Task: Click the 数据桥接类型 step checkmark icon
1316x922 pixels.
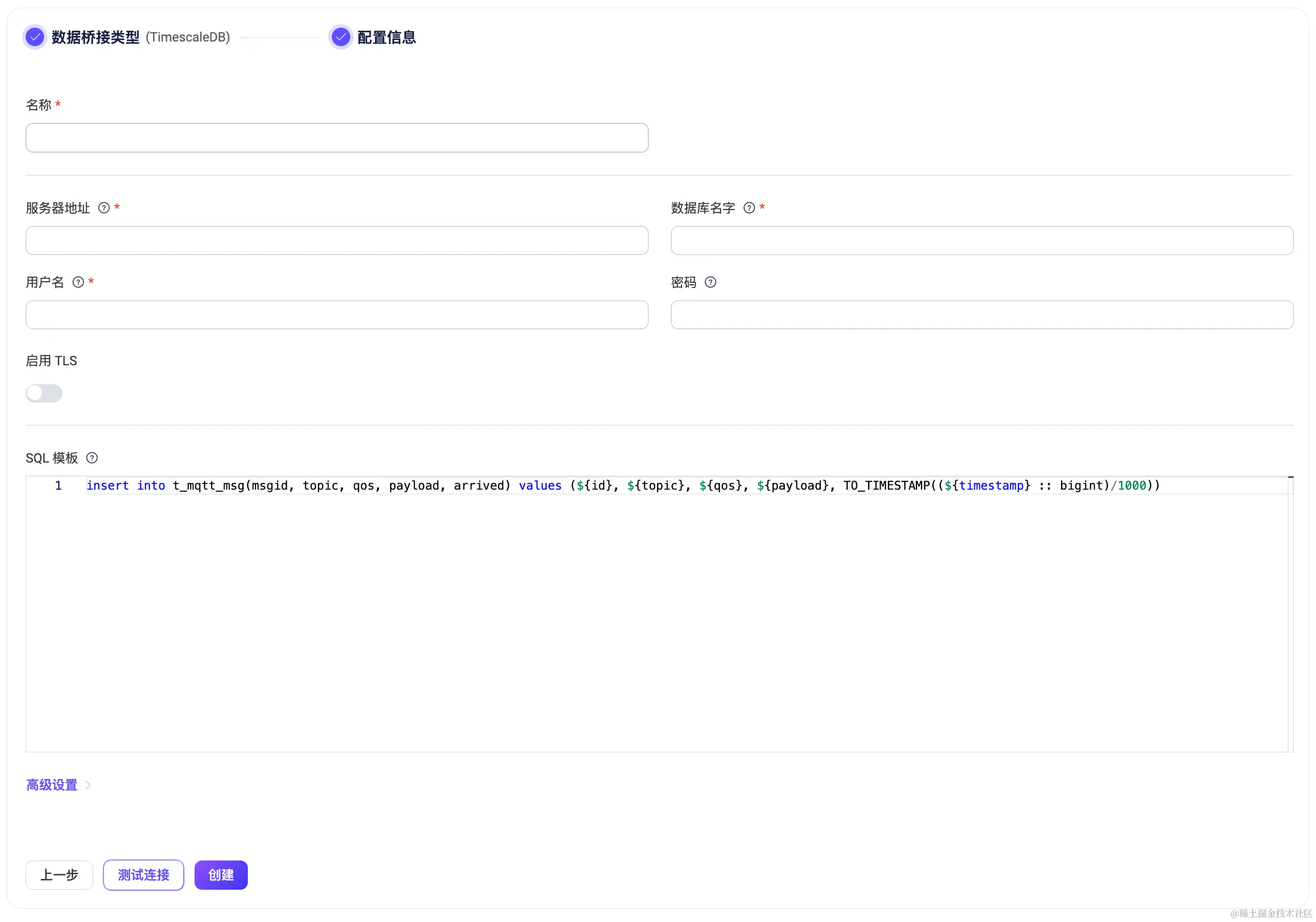Action: 35,37
